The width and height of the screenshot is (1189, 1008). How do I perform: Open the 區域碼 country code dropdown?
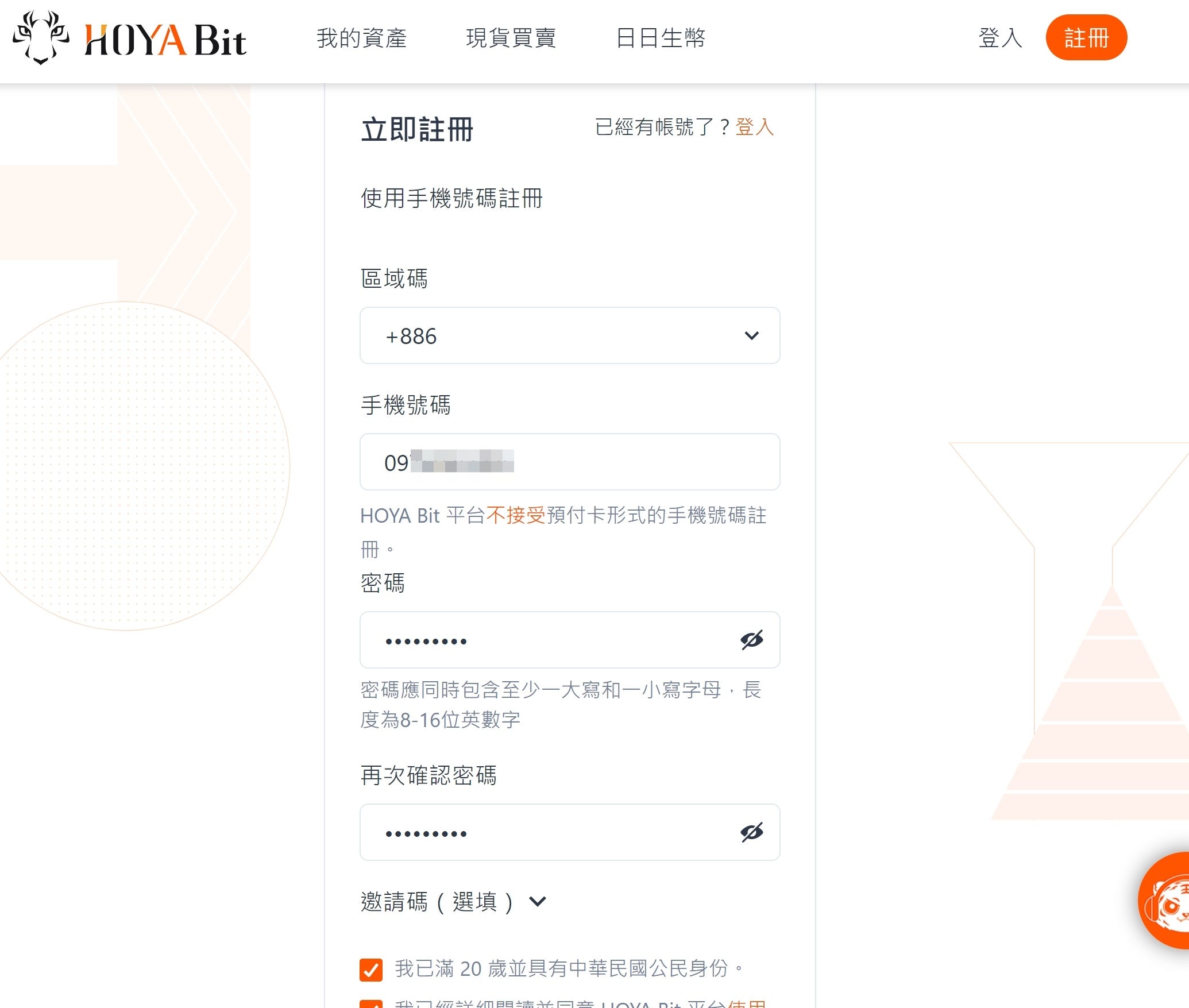tap(569, 335)
